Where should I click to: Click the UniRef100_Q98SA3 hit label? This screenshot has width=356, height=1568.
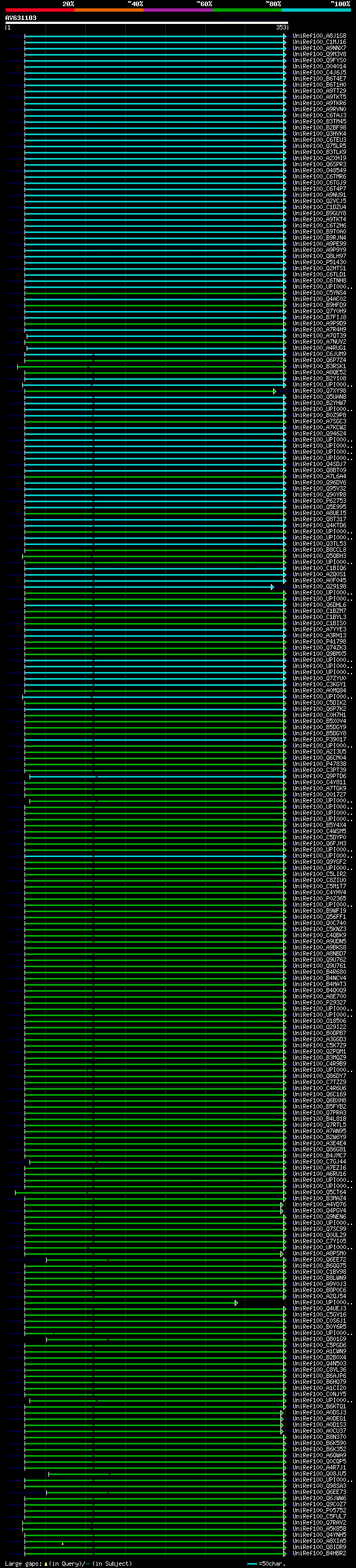click(x=319, y=1486)
